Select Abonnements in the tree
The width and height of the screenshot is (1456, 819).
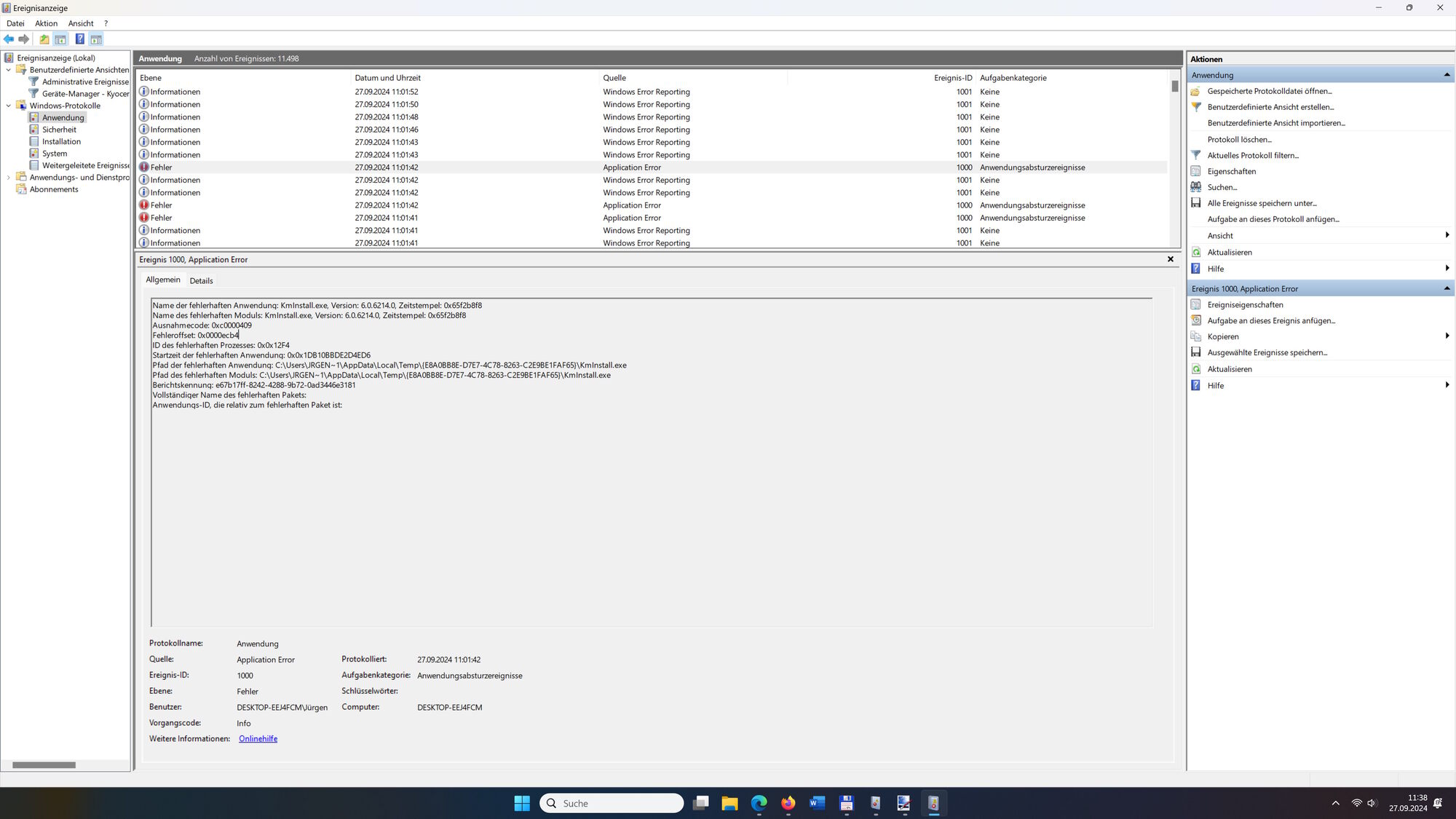(x=54, y=189)
